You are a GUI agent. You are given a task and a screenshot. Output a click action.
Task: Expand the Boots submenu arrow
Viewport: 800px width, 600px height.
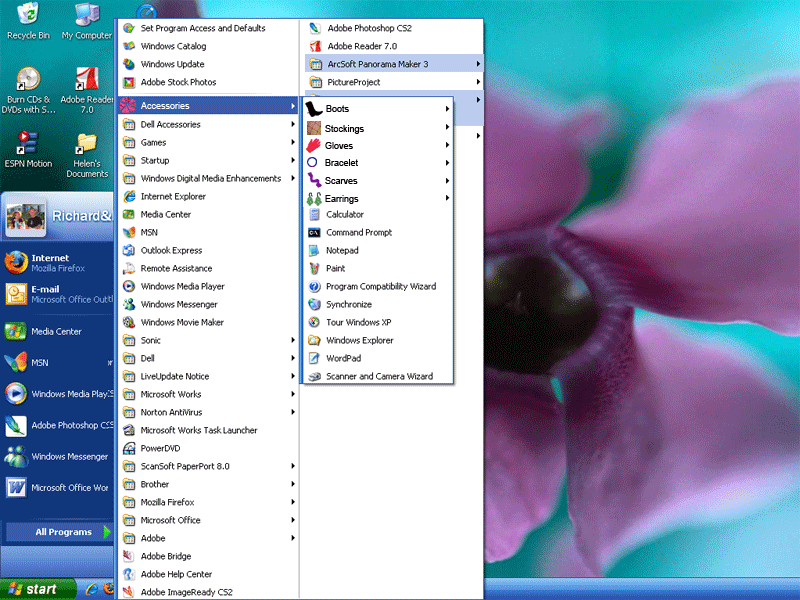[447, 109]
